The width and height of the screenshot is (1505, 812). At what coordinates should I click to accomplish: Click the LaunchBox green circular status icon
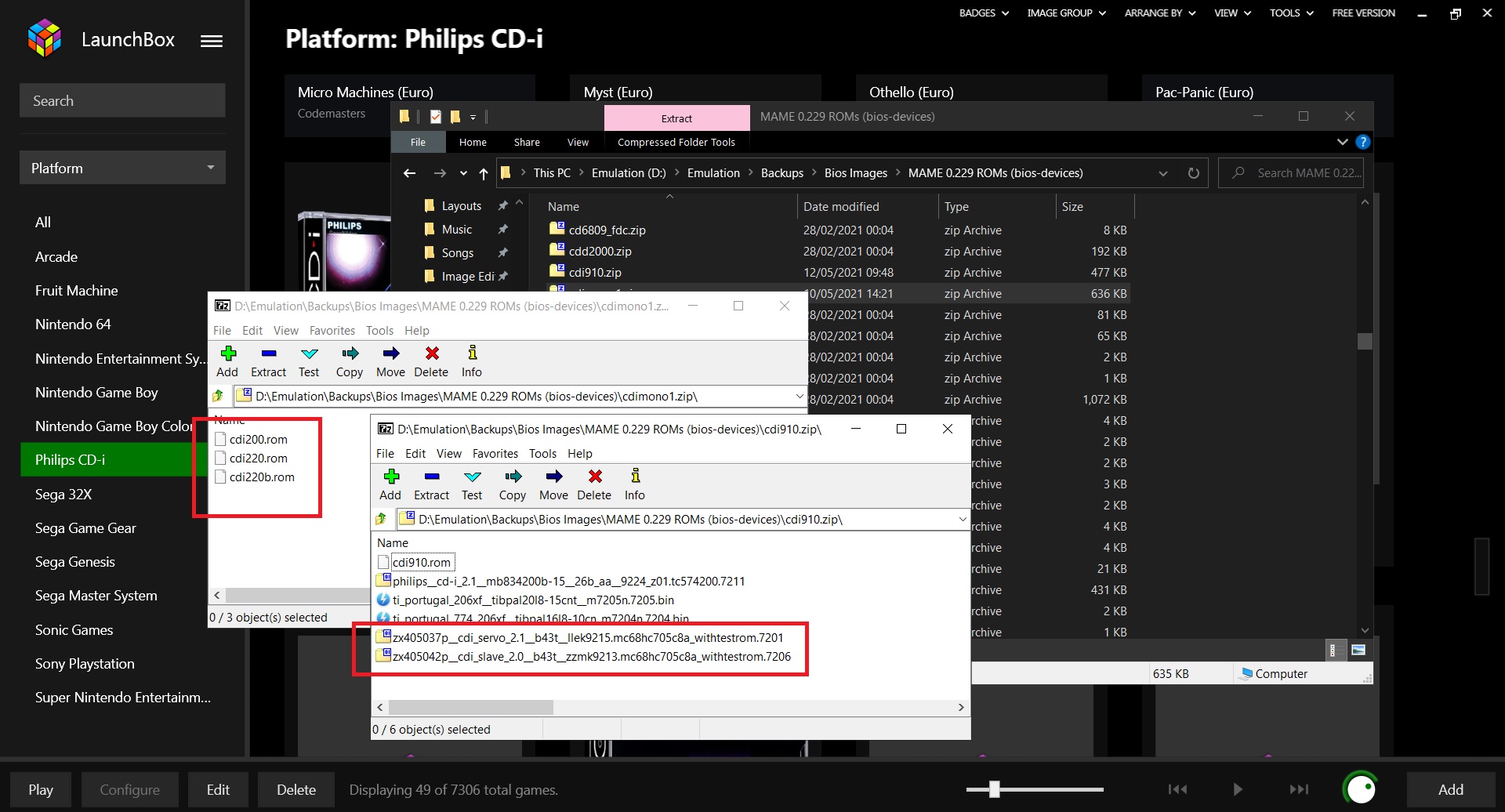[x=1361, y=788]
